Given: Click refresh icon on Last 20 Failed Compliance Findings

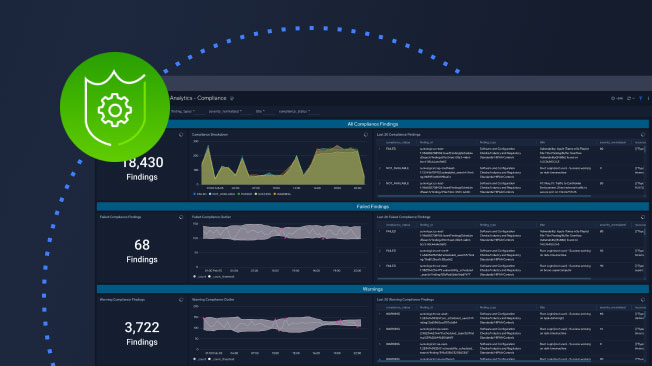Looking at the screenshot, I should click(x=643, y=217).
